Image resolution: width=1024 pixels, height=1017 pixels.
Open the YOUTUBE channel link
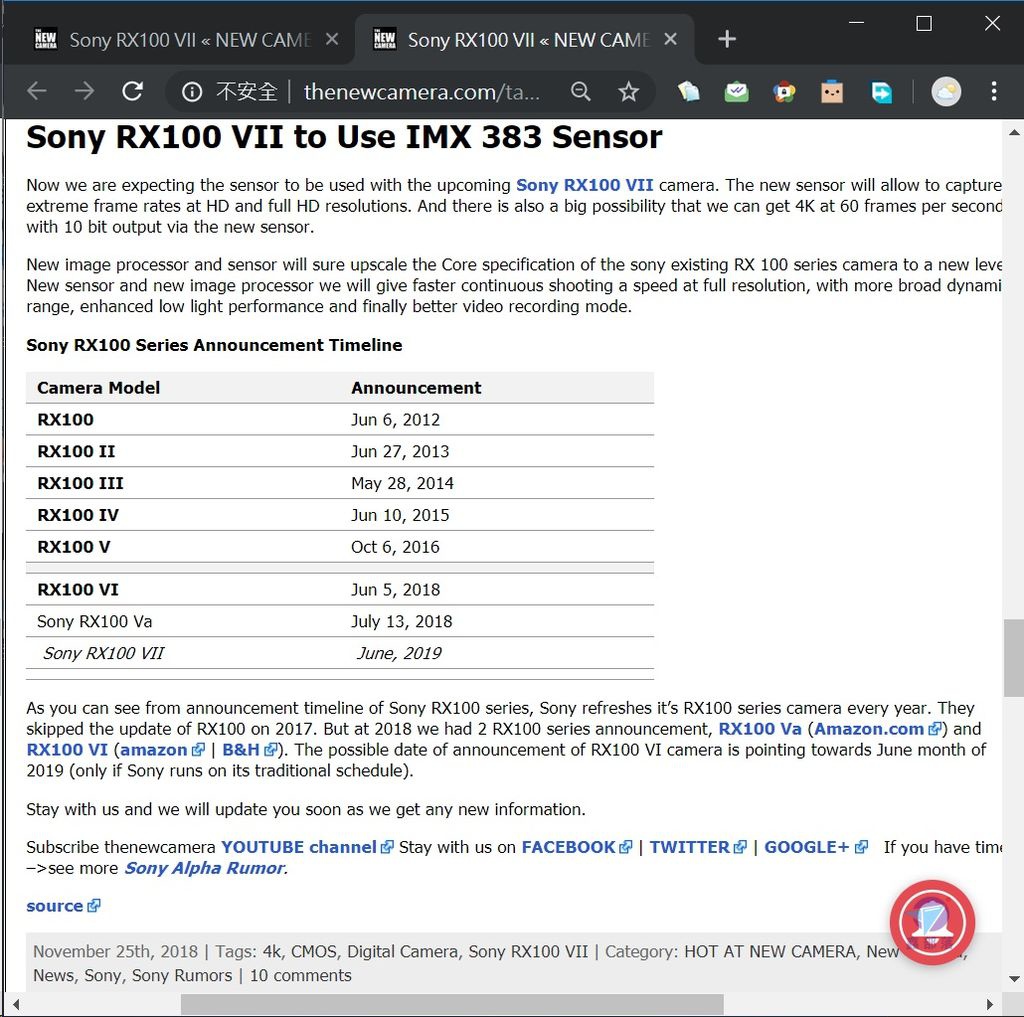click(x=307, y=847)
